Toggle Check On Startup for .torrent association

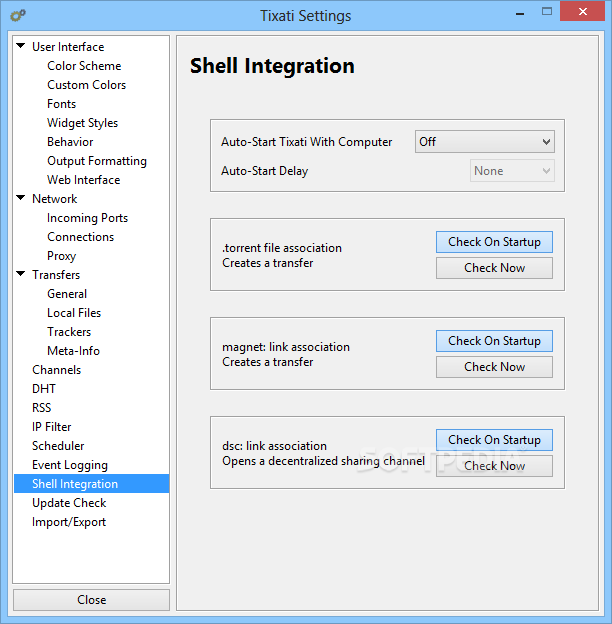[x=494, y=242]
